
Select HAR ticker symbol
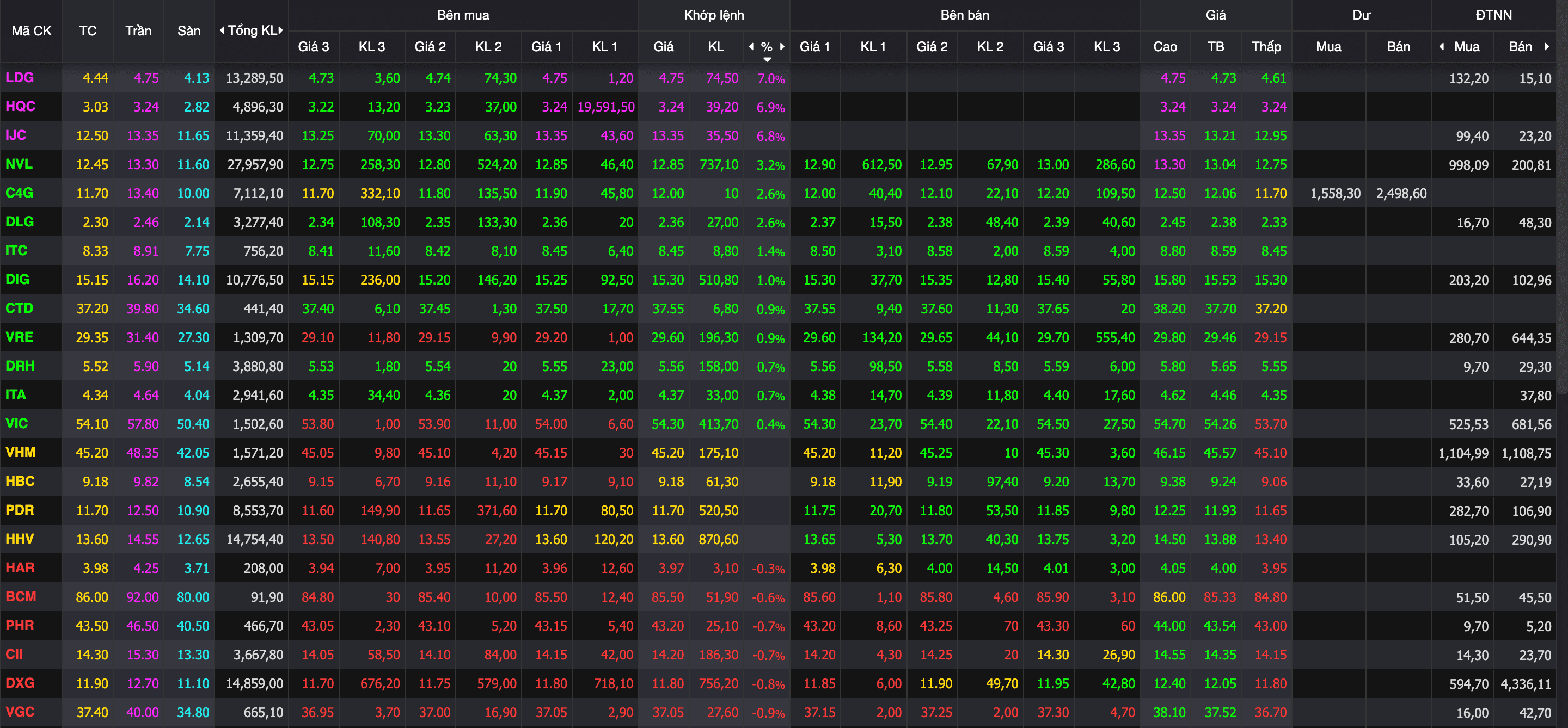coord(20,567)
